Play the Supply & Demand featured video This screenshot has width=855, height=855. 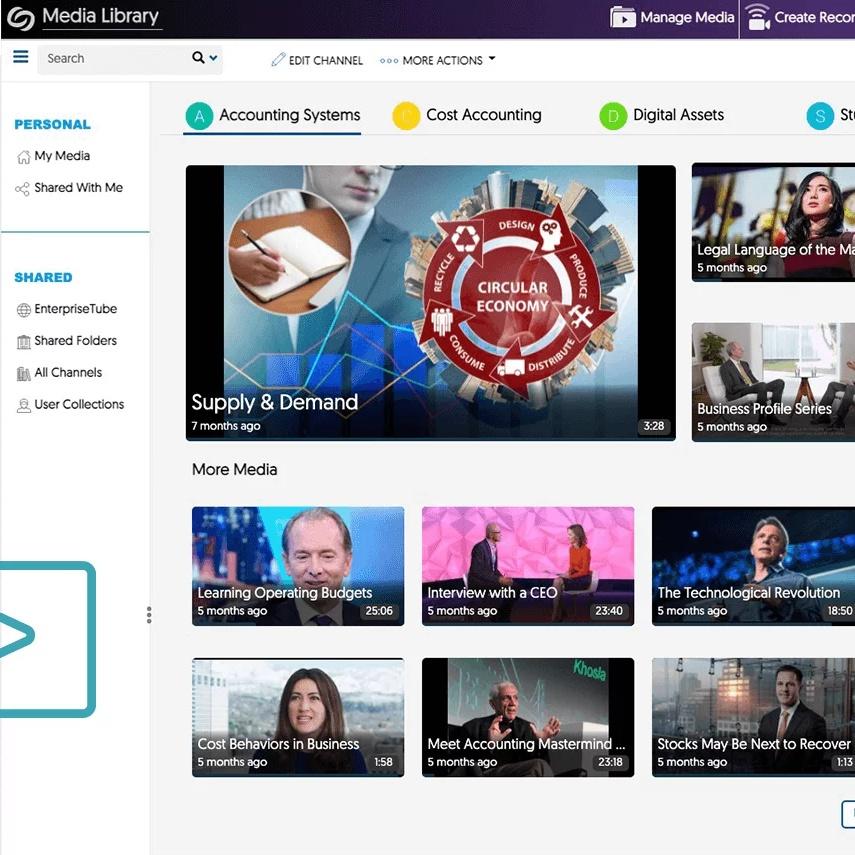coord(430,302)
